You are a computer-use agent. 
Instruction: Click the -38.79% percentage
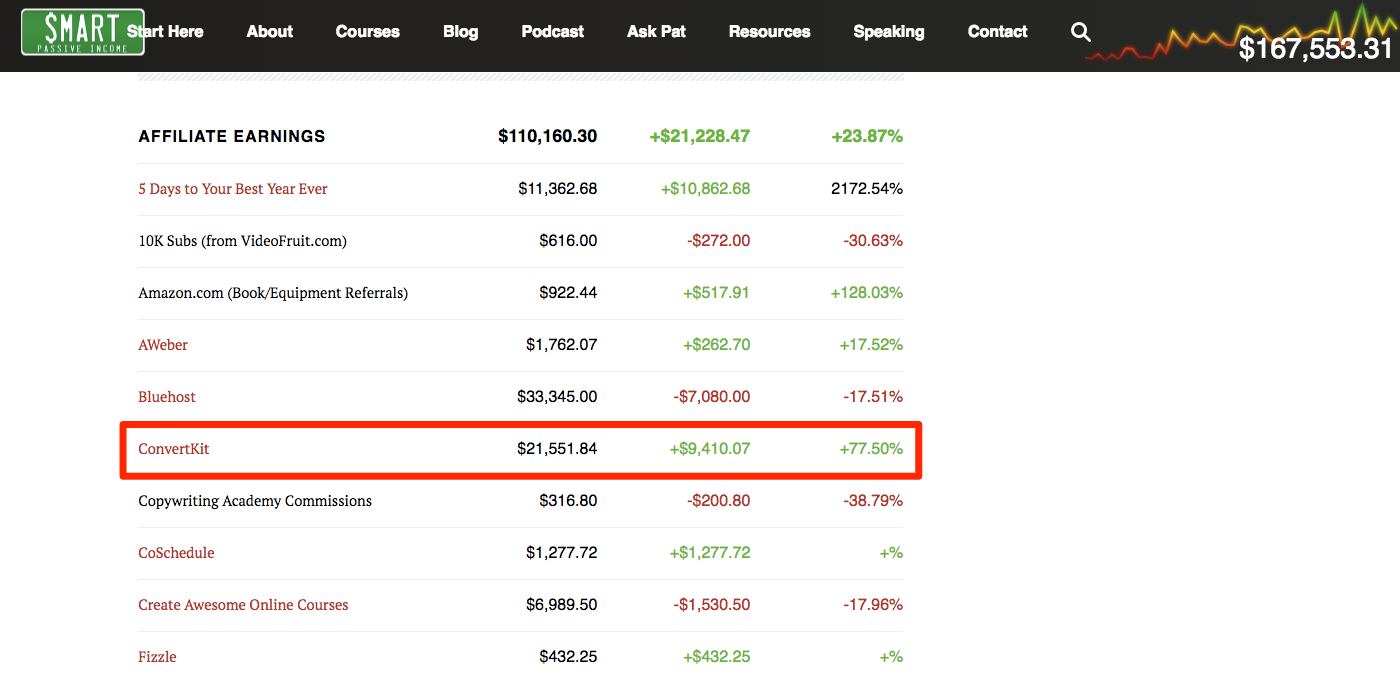click(x=871, y=501)
